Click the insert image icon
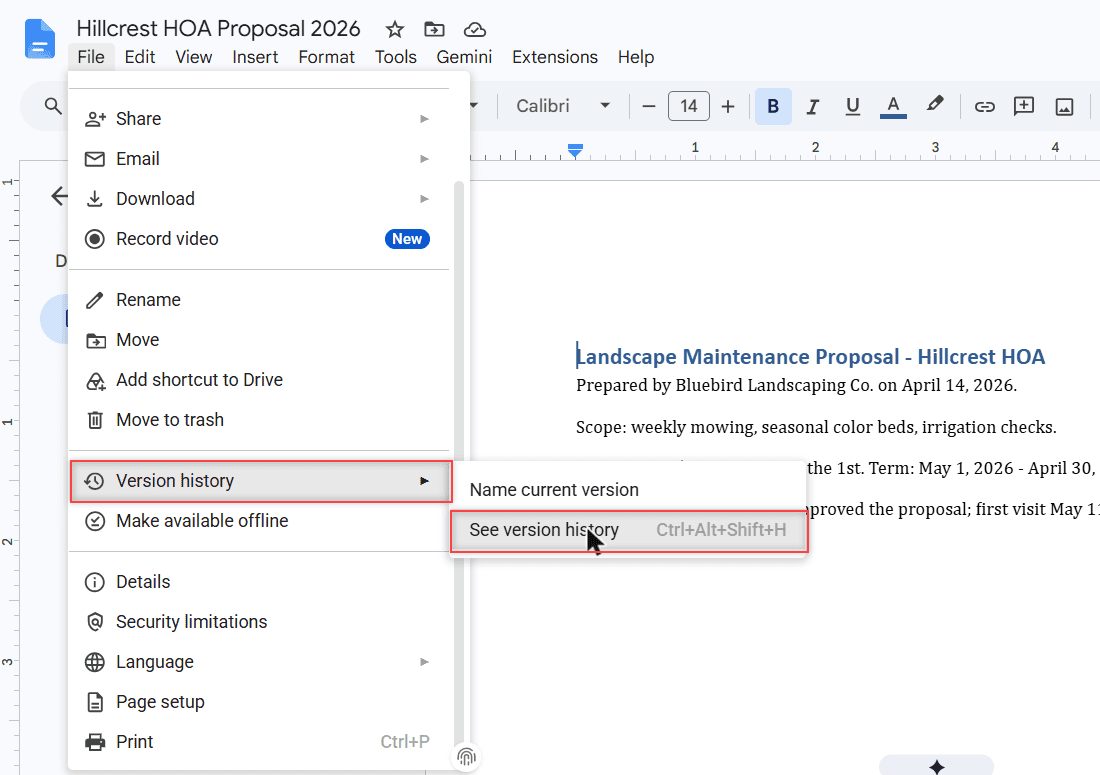 tap(1064, 107)
